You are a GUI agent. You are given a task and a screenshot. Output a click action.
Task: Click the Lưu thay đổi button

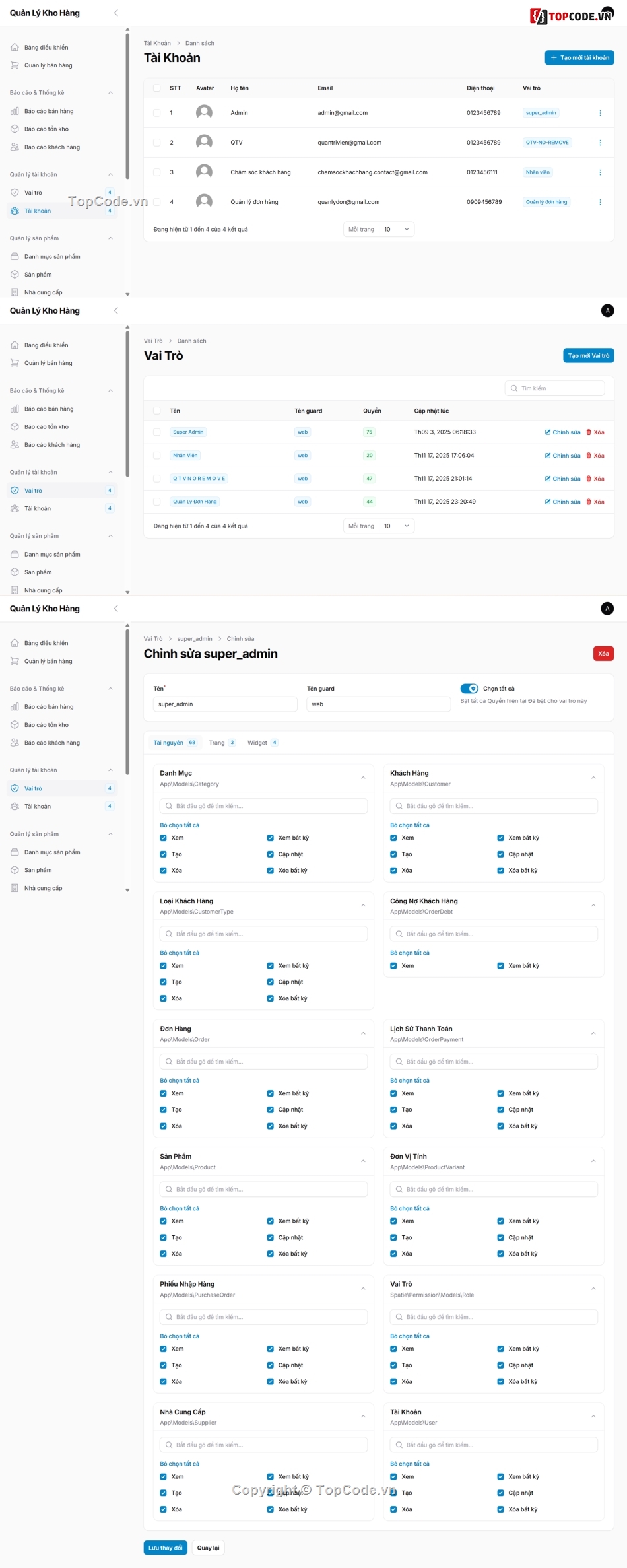pyautogui.click(x=165, y=1548)
